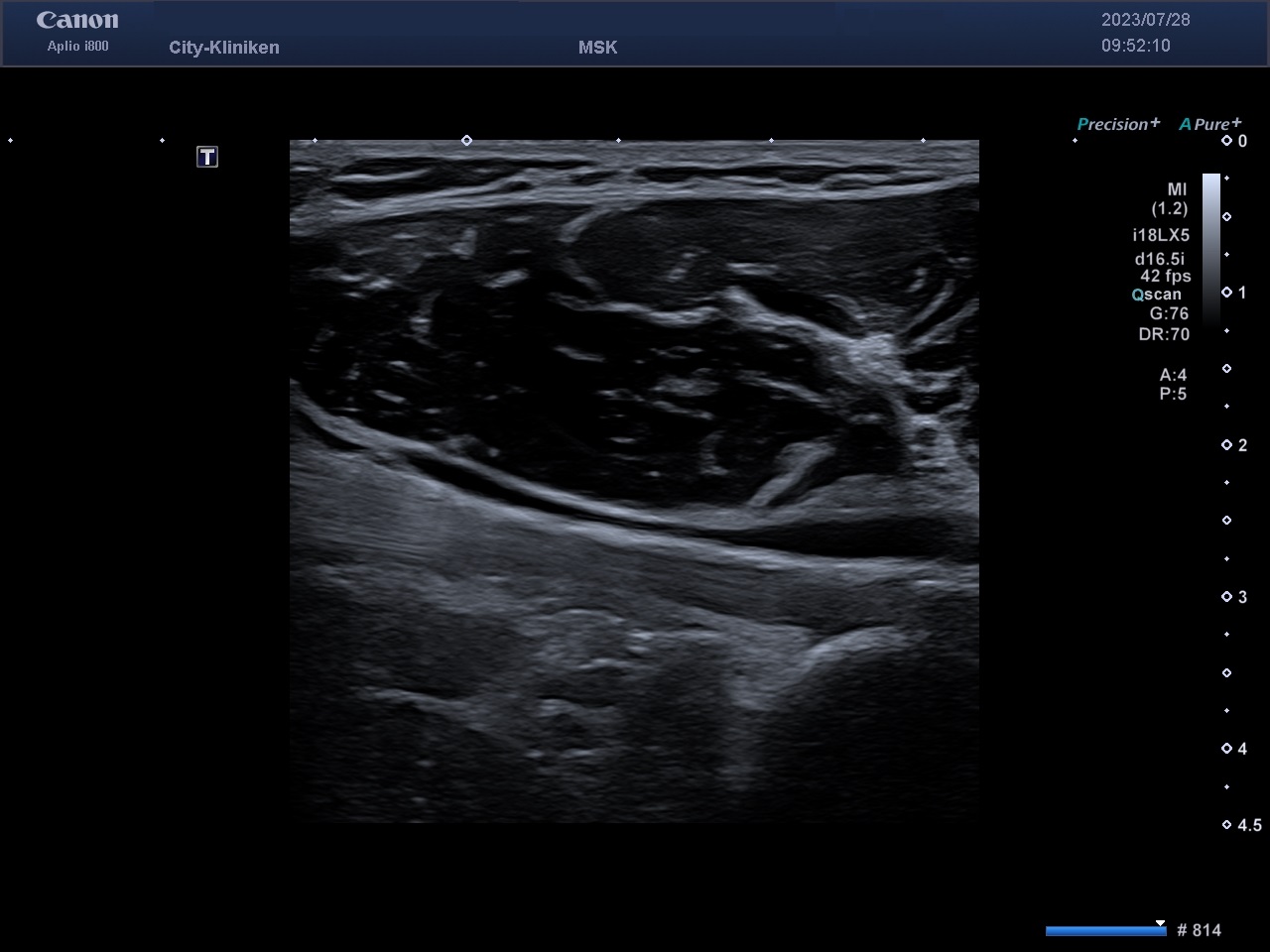The height and width of the screenshot is (952, 1270).
Task: Click the DR:70 dynamic range value
Action: click(1164, 334)
